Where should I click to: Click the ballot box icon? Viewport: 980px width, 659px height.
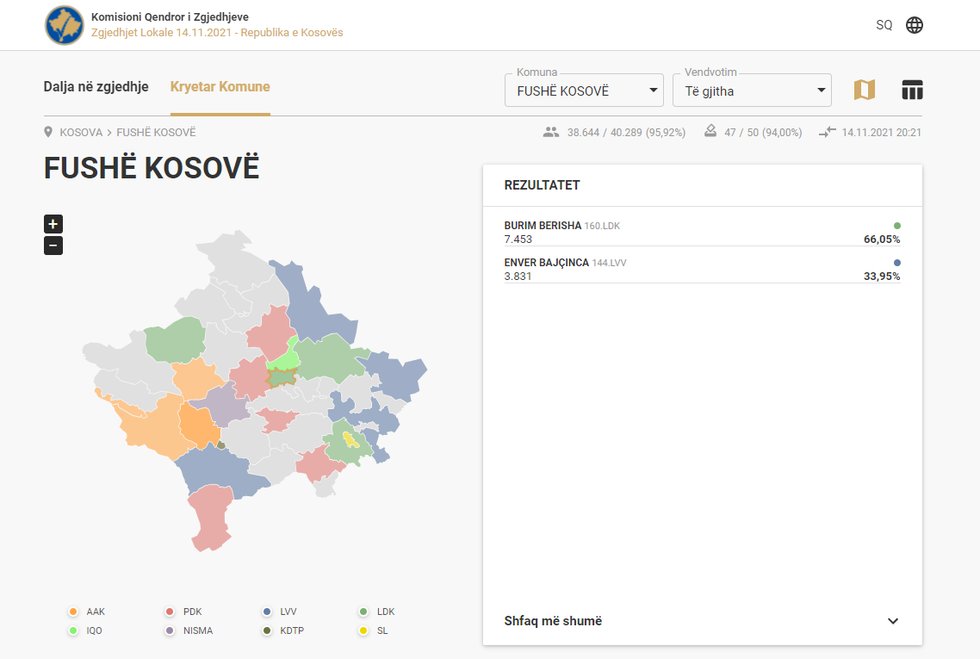click(710, 131)
